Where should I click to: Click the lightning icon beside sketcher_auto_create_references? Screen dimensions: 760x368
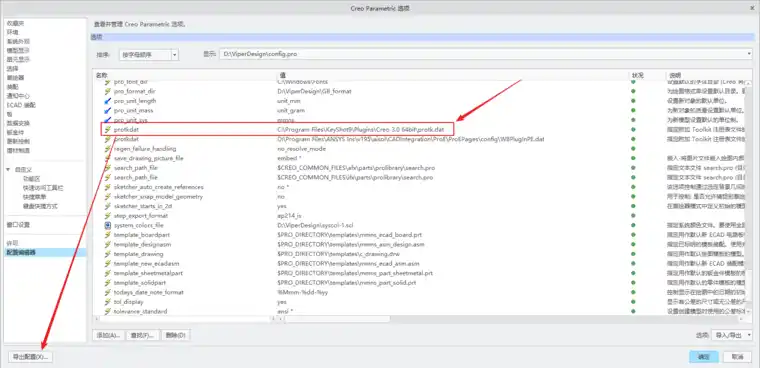tap(108, 187)
